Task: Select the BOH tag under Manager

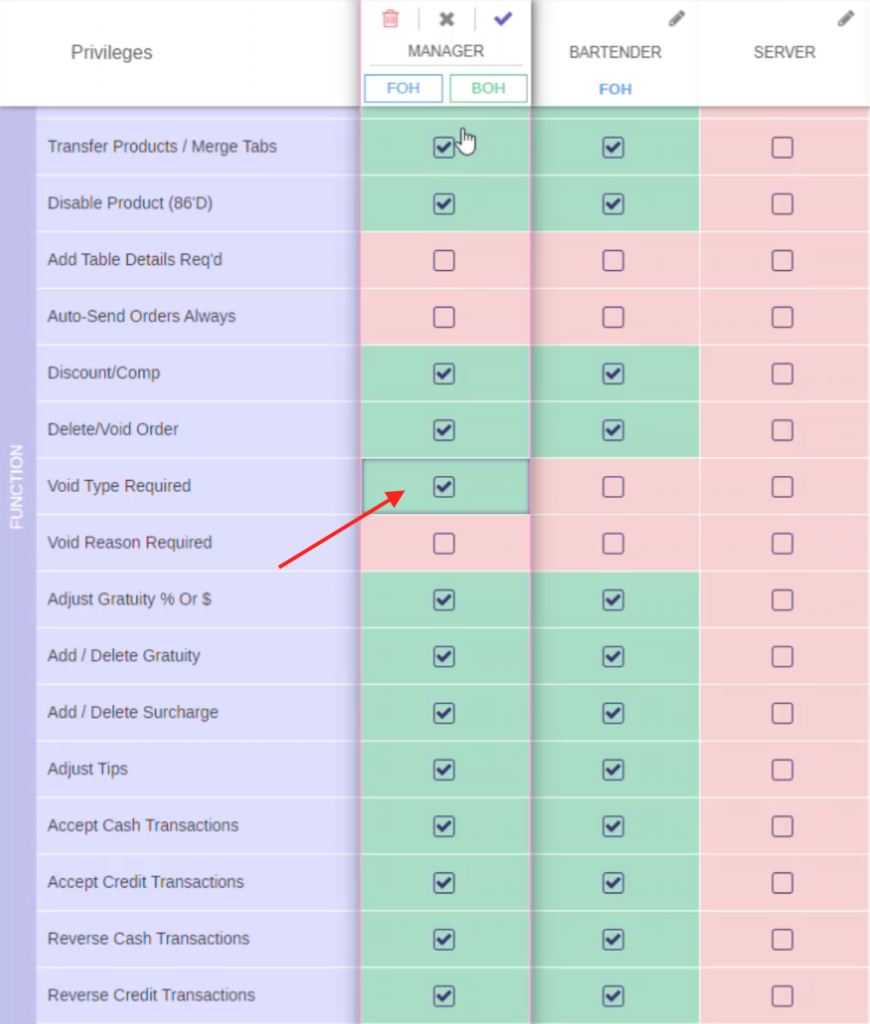Action: click(x=488, y=88)
